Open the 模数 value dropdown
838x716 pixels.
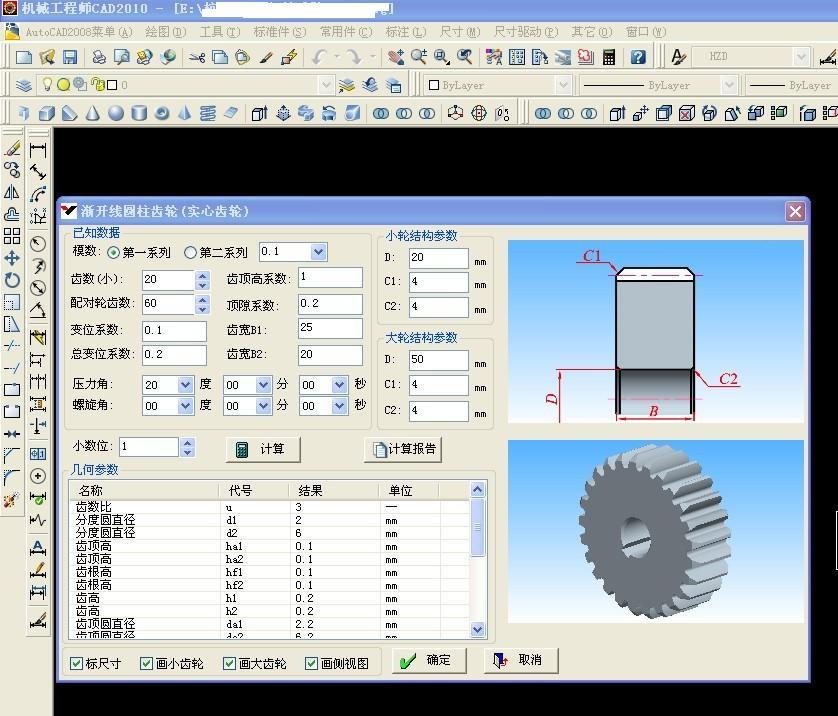[318, 252]
